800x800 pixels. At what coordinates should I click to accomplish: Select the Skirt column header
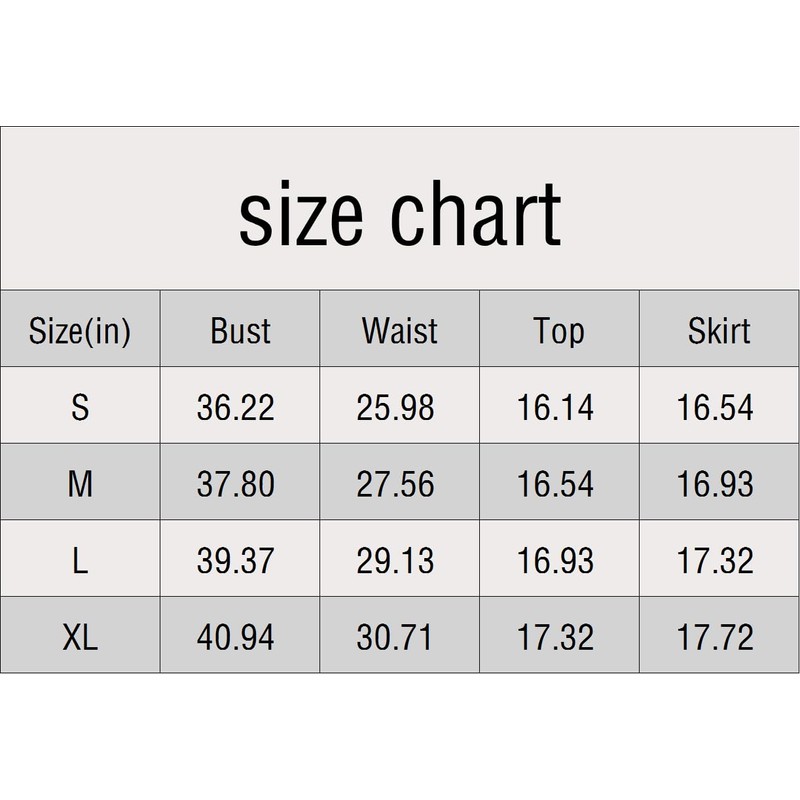tap(719, 331)
